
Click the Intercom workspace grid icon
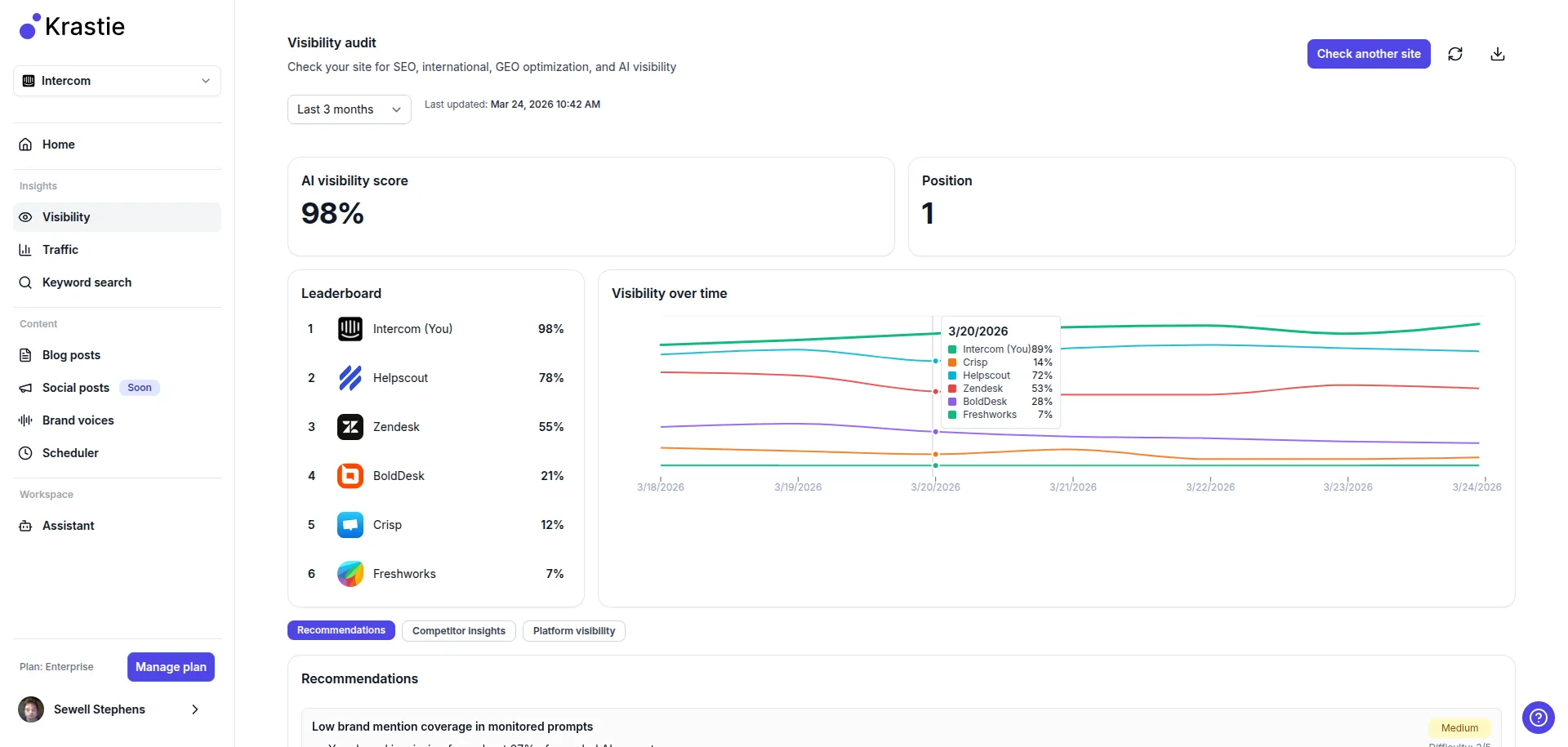29,81
